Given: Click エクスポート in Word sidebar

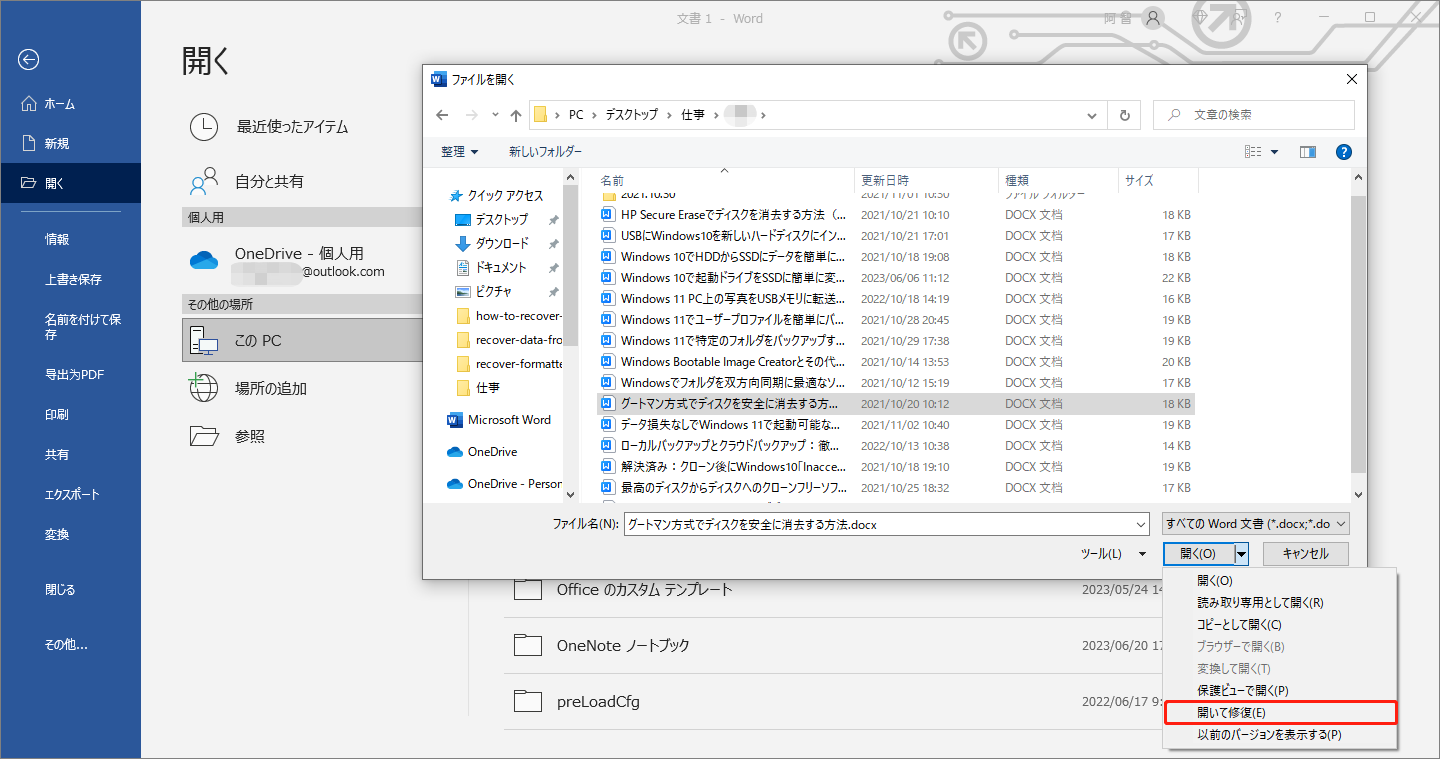Looking at the screenshot, I should pos(70,495).
